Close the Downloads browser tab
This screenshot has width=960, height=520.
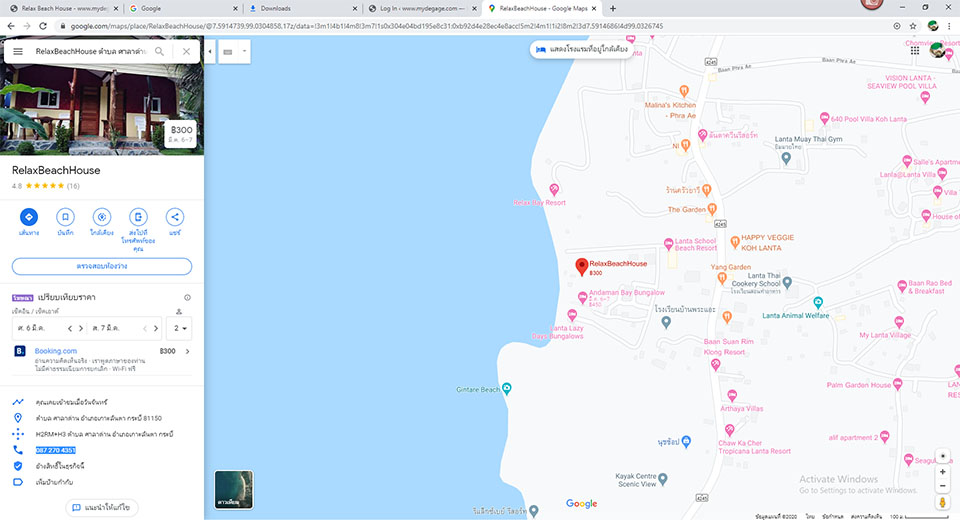(x=354, y=9)
